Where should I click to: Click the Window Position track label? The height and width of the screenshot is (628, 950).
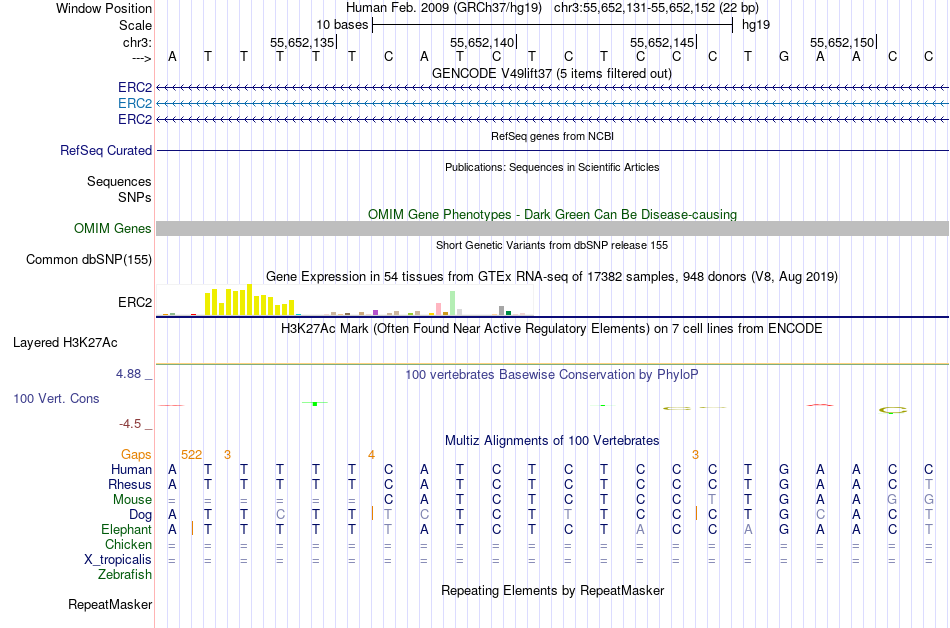point(104,8)
